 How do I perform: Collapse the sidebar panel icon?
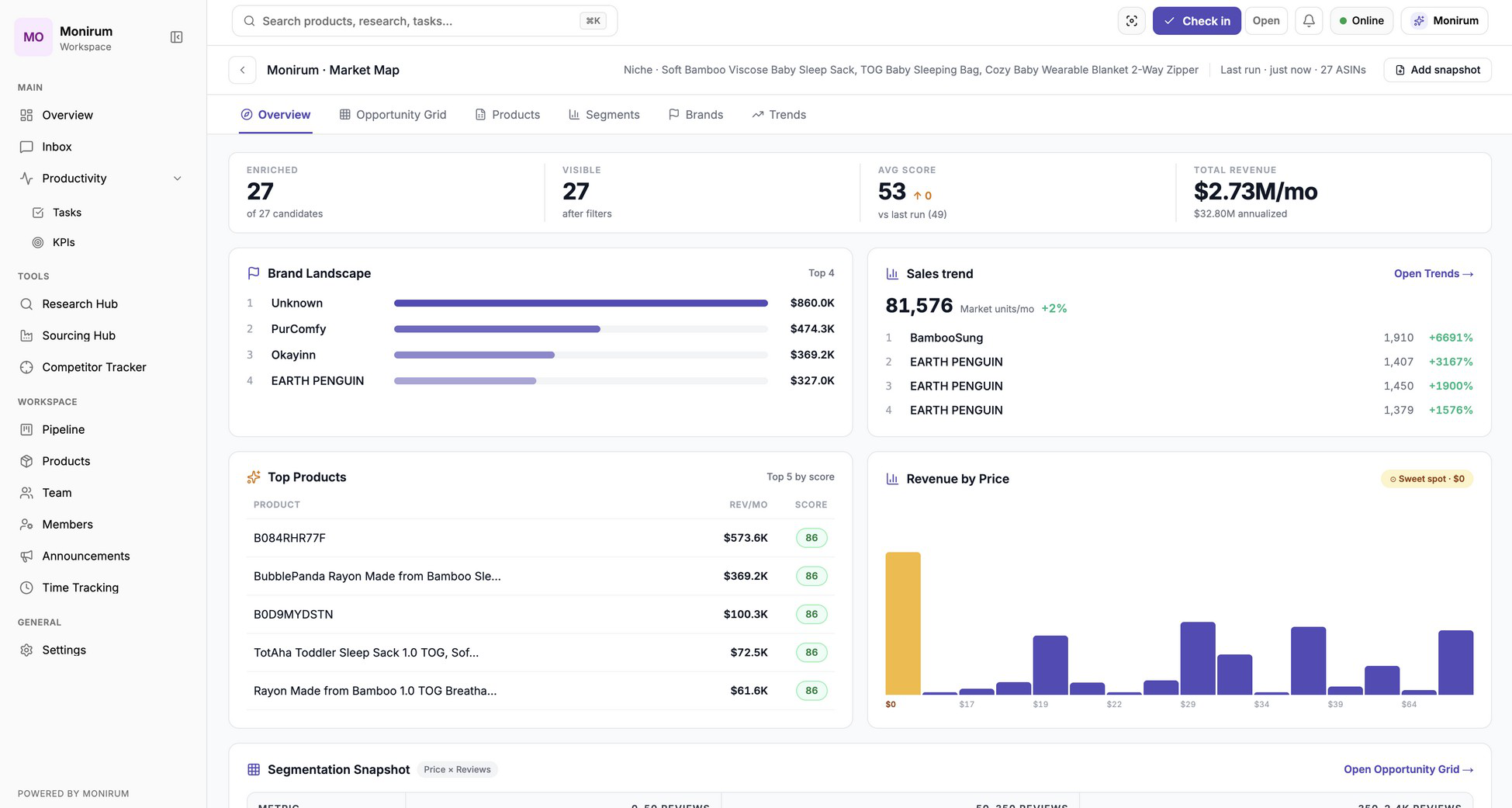coord(176,37)
